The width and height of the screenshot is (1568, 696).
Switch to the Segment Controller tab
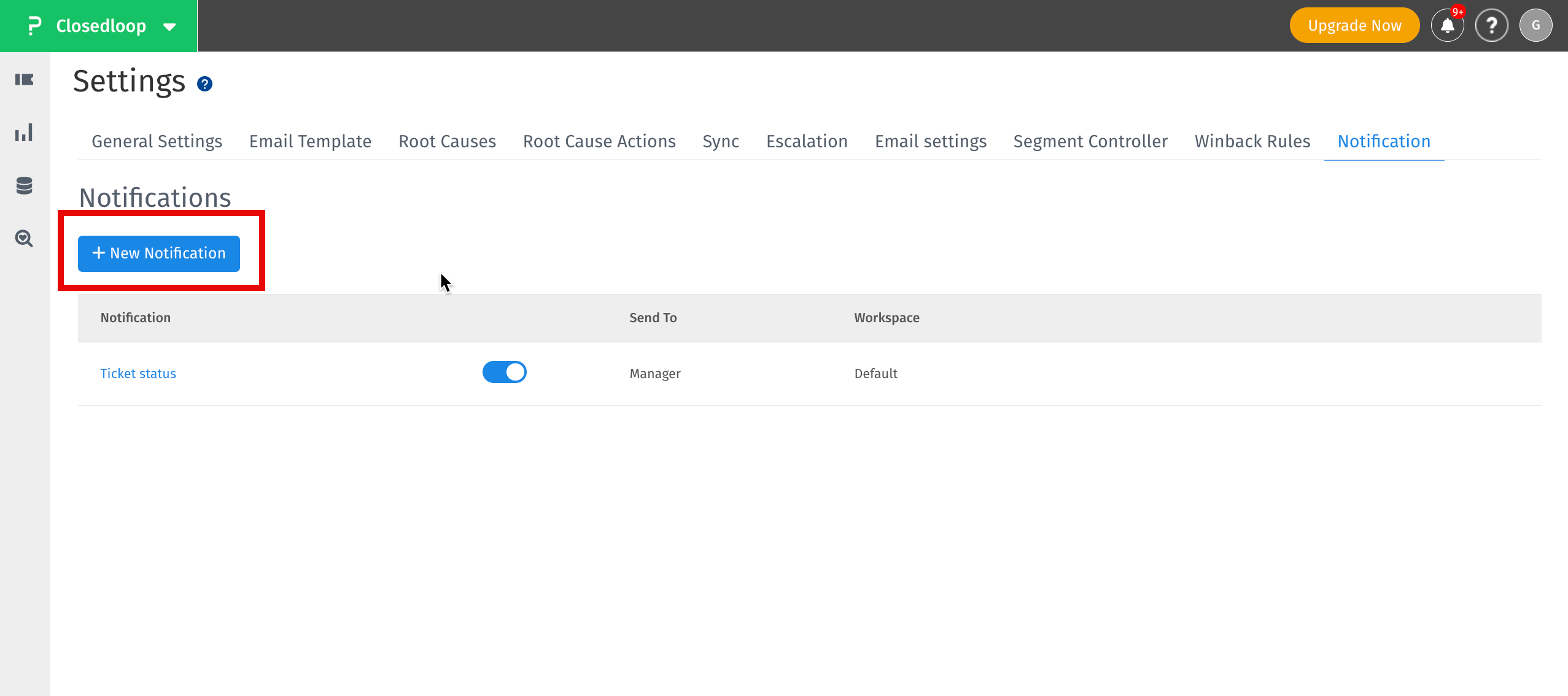click(1090, 141)
